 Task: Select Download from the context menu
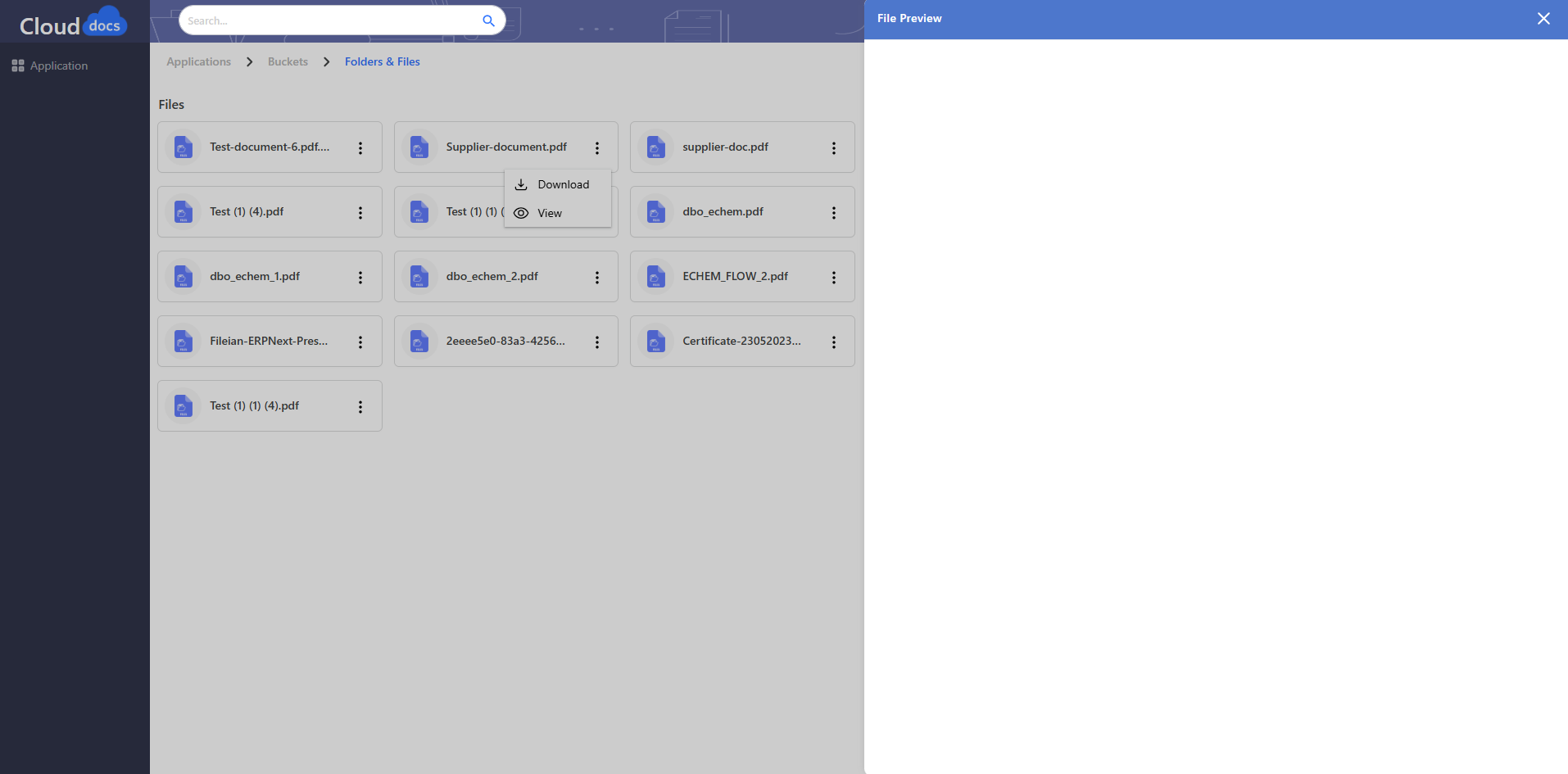[563, 185]
